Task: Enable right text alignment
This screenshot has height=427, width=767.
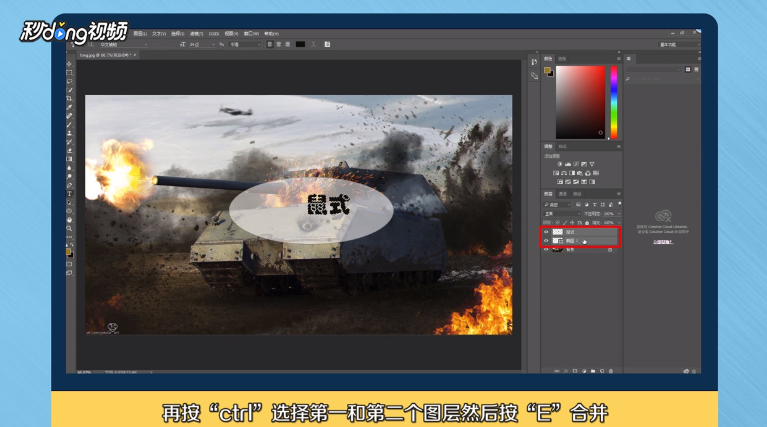Action: [x=288, y=45]
